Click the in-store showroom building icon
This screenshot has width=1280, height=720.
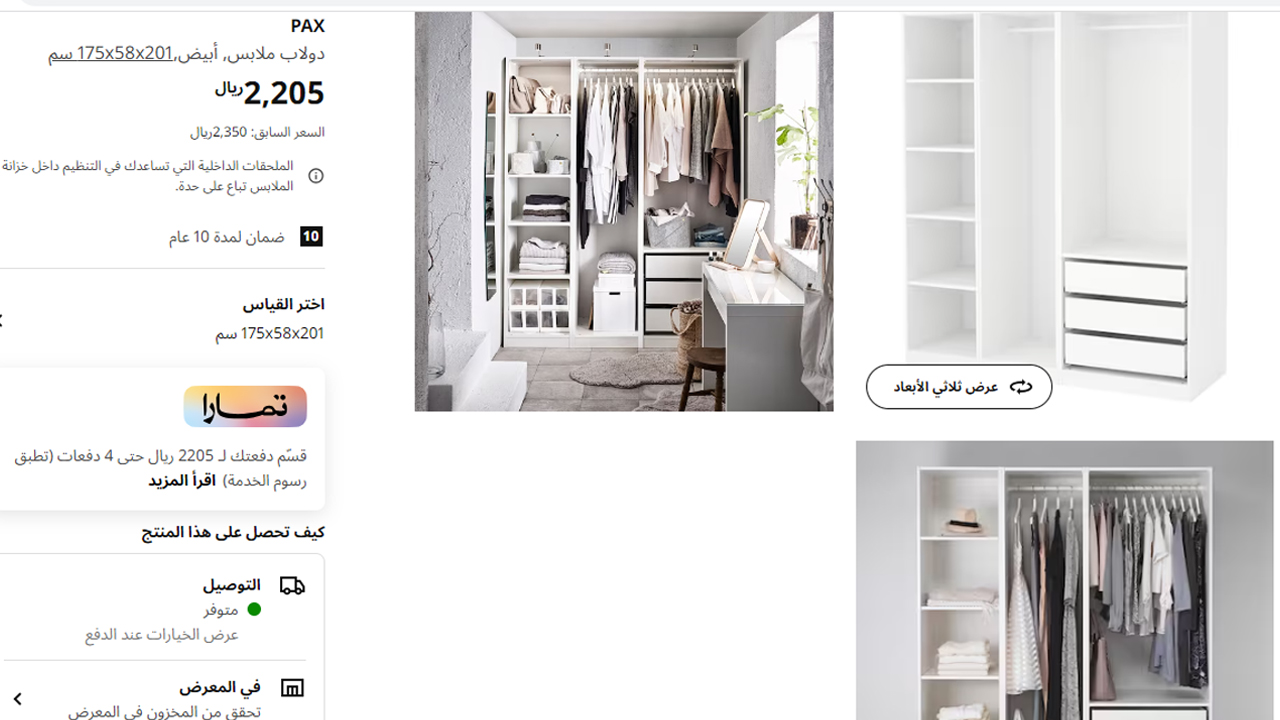[292, 688]
